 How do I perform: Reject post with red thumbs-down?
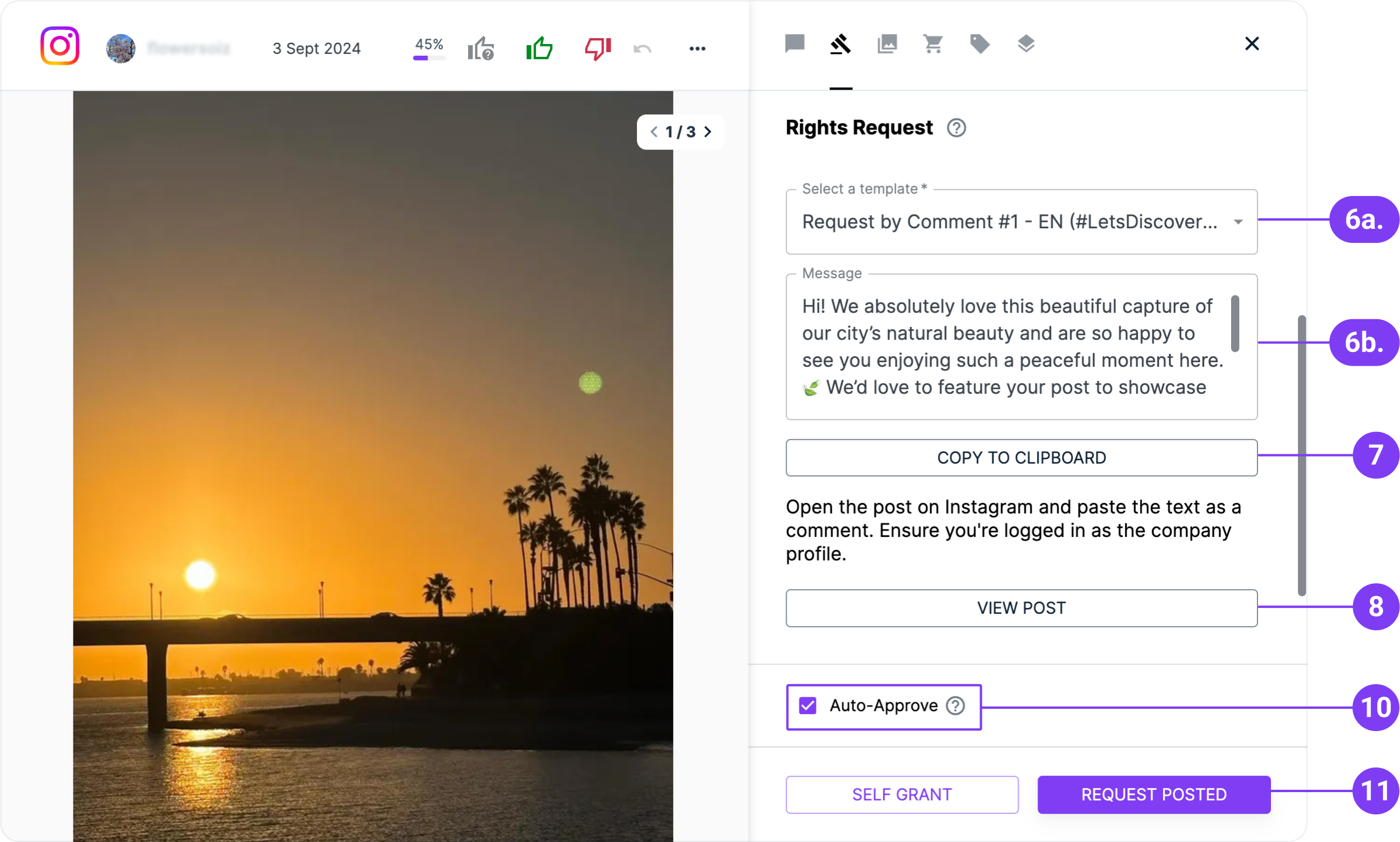tap(597, 48)
